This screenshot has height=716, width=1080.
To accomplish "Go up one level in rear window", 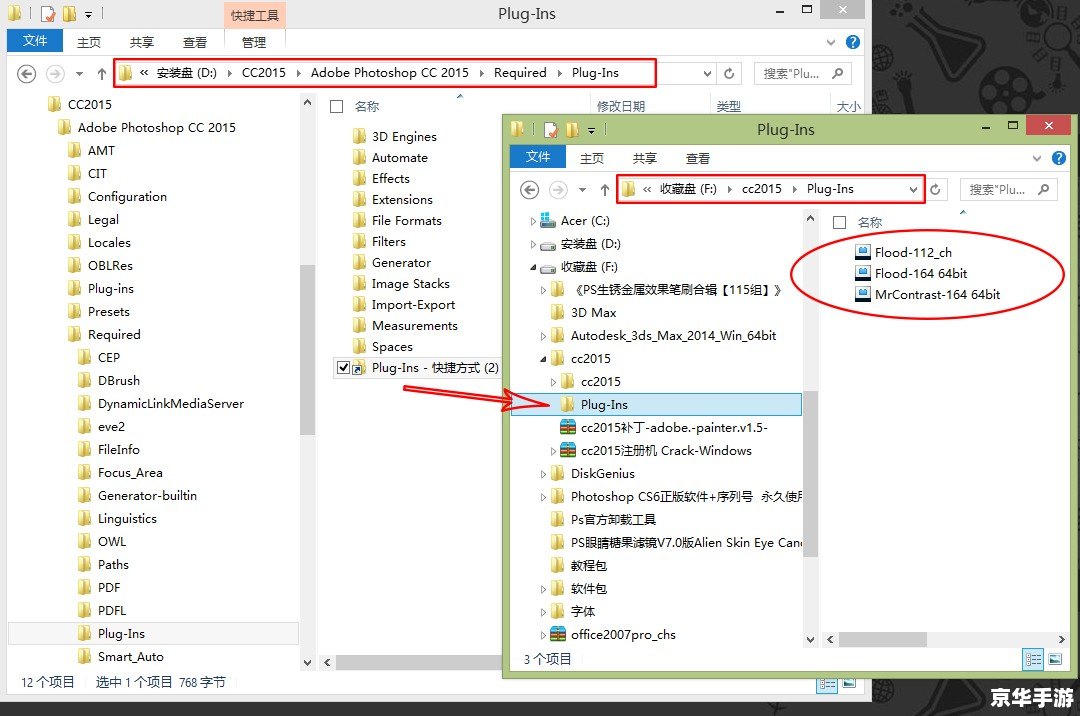I will (x=101, y=74).
